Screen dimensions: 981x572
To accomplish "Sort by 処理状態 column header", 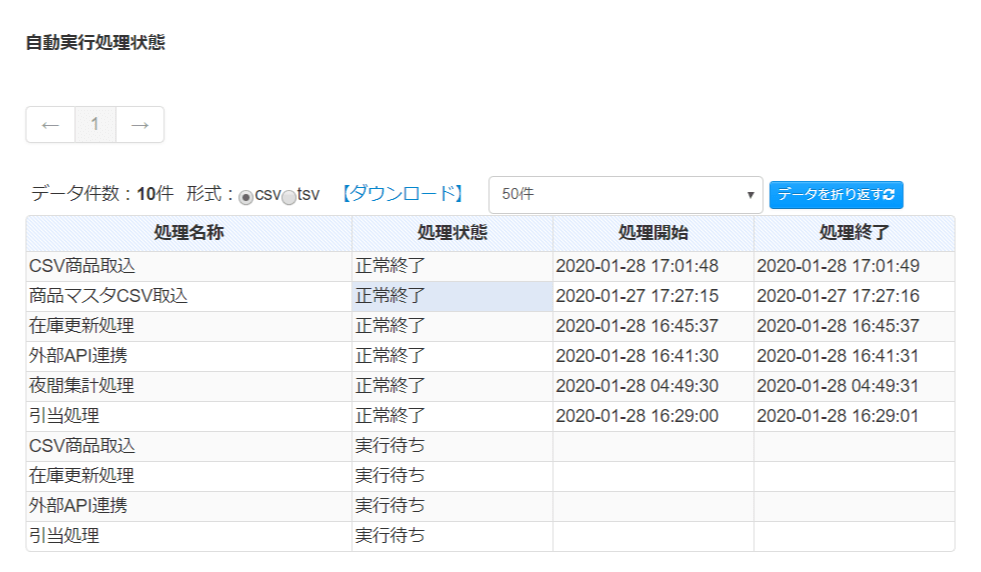I will coord(452,233).
